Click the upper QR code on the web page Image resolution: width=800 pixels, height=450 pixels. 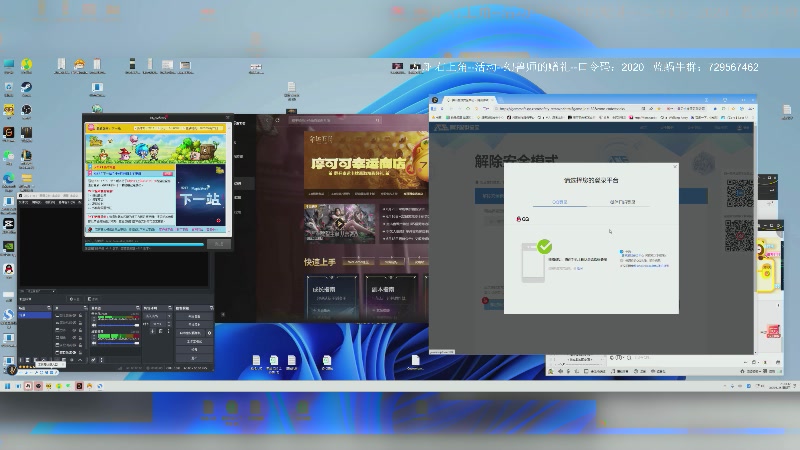[x=739, y=192]
